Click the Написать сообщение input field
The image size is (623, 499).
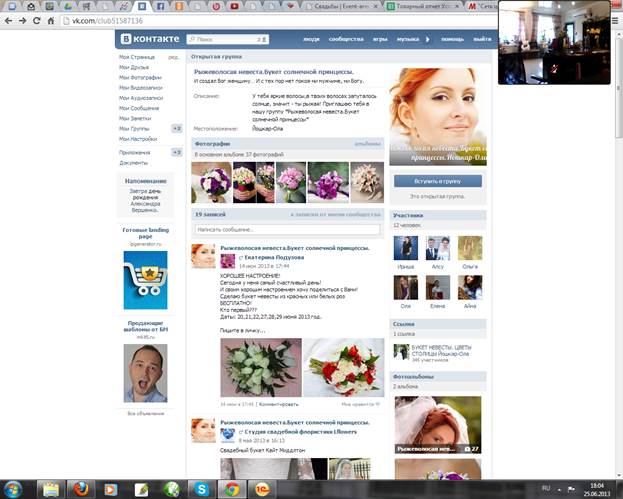(x=287, y=230)
